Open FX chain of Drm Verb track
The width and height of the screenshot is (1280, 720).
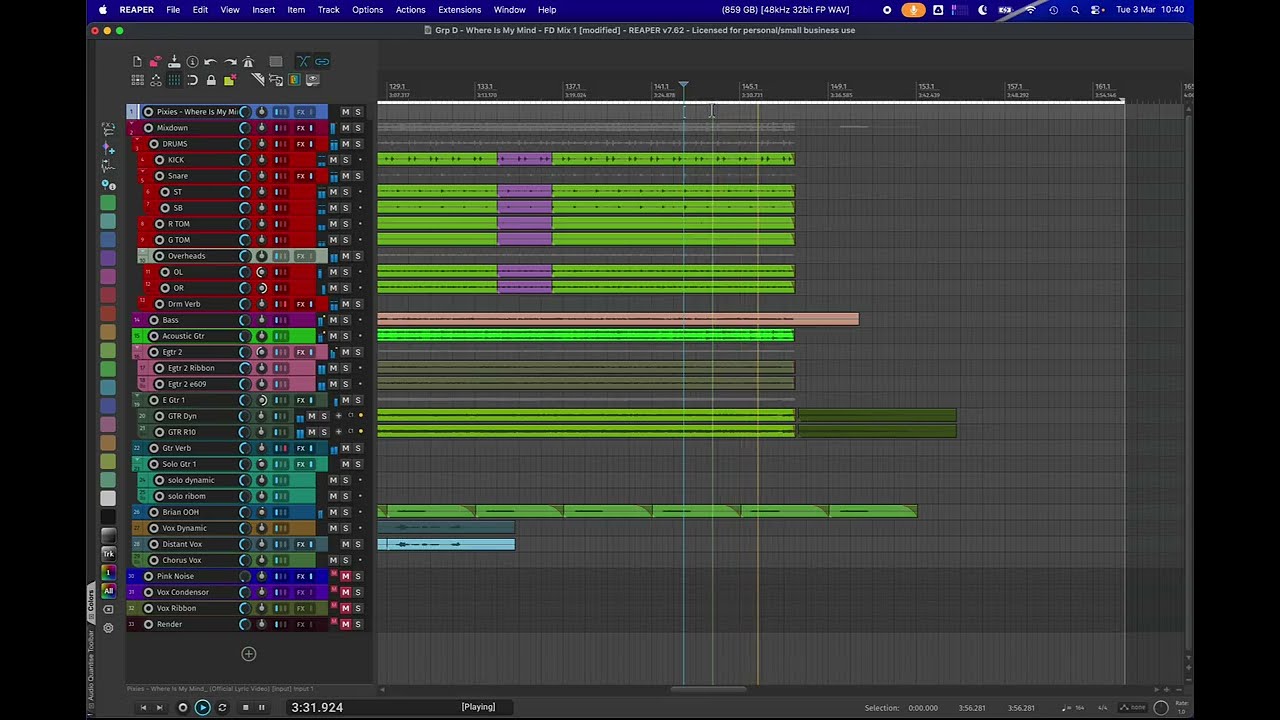(300, 304)
